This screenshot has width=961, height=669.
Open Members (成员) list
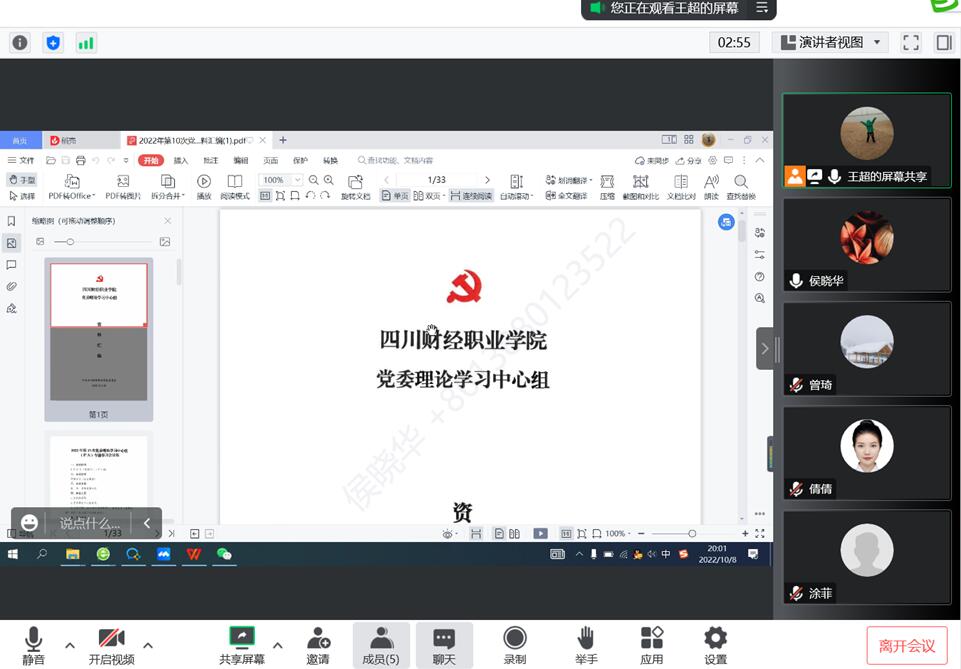click(x=380, y=644)
